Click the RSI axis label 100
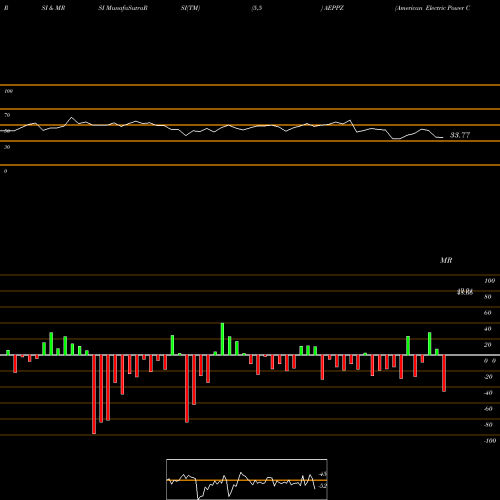The height and width of the screenshot is (500, 500). click(x=8, y=91)
